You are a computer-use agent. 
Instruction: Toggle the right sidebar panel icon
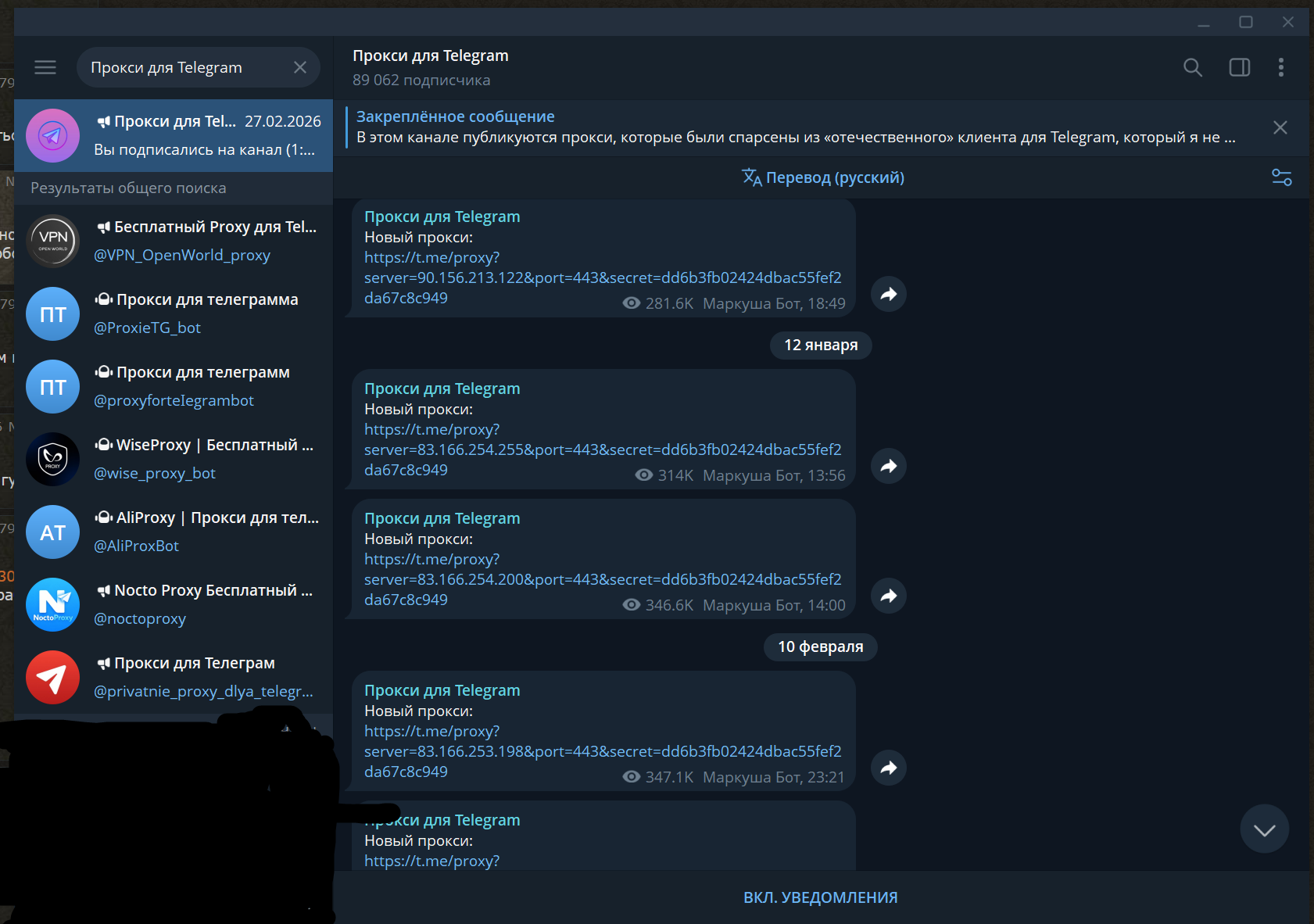[1240, 67]
